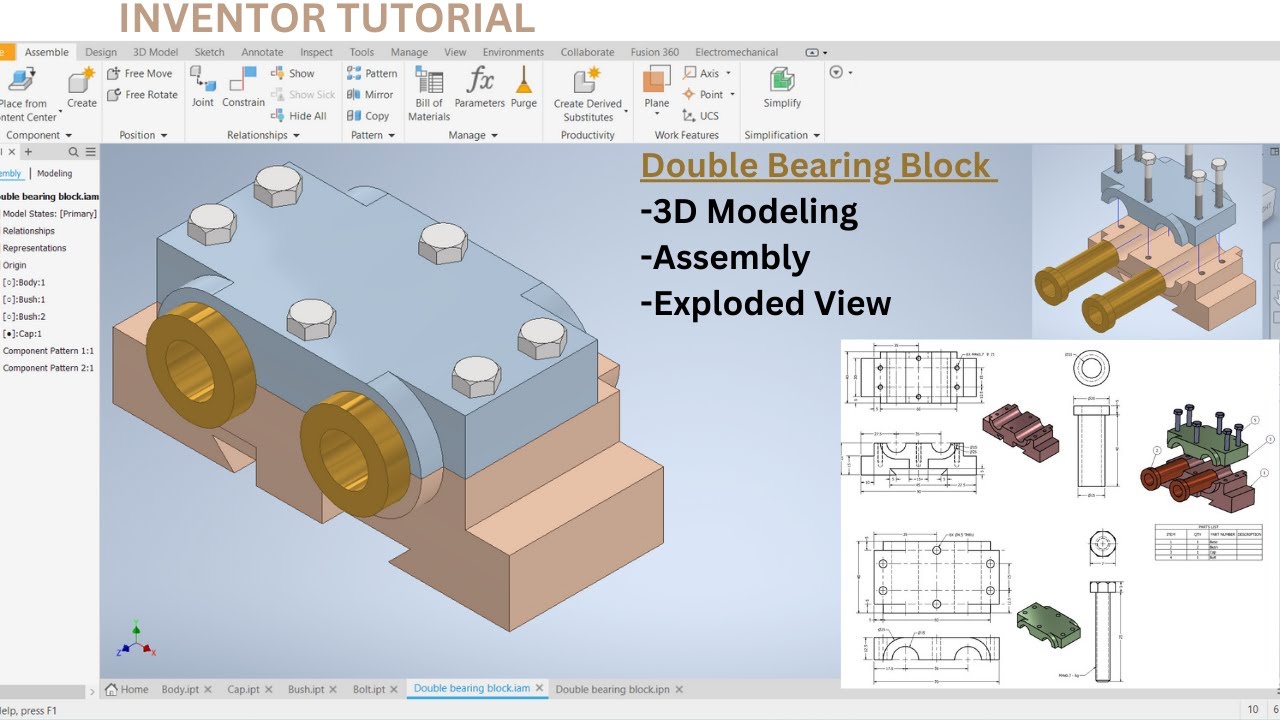Expand the Relationships panel dropdown
Image resolution: width=1280 pixels, height=720 pixels.
297,135
